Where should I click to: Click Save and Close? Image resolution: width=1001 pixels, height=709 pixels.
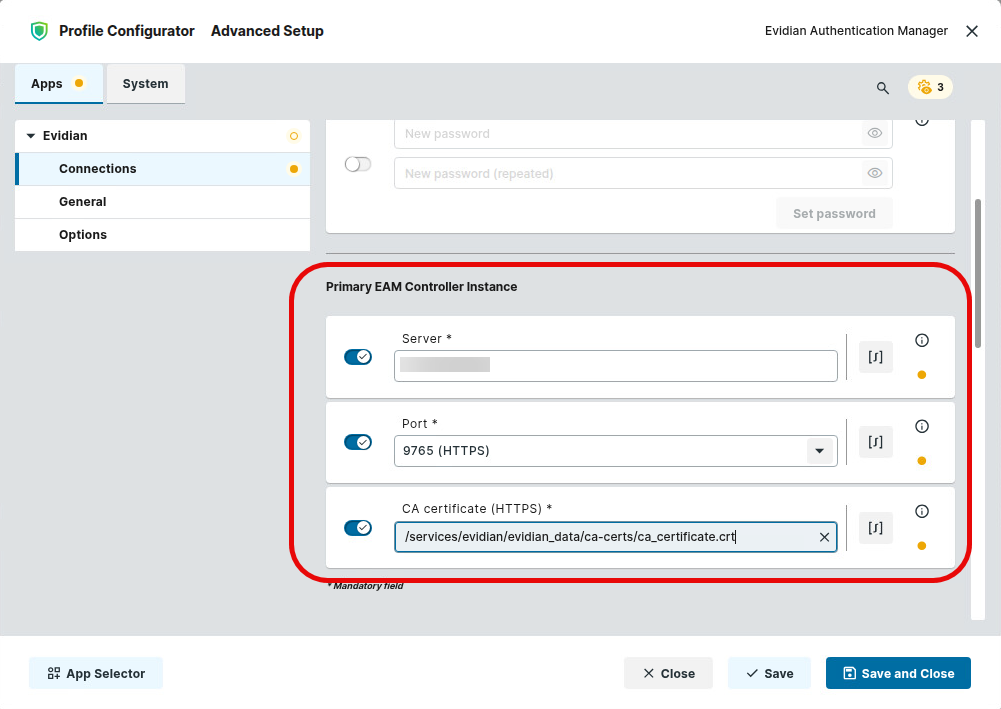point(898,673)
